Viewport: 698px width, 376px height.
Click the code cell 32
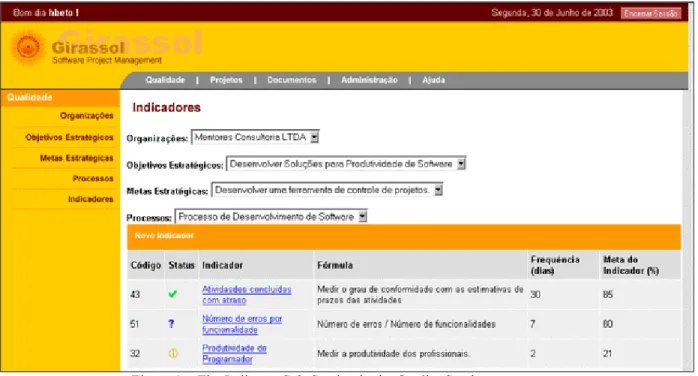(x=135, y=353)
